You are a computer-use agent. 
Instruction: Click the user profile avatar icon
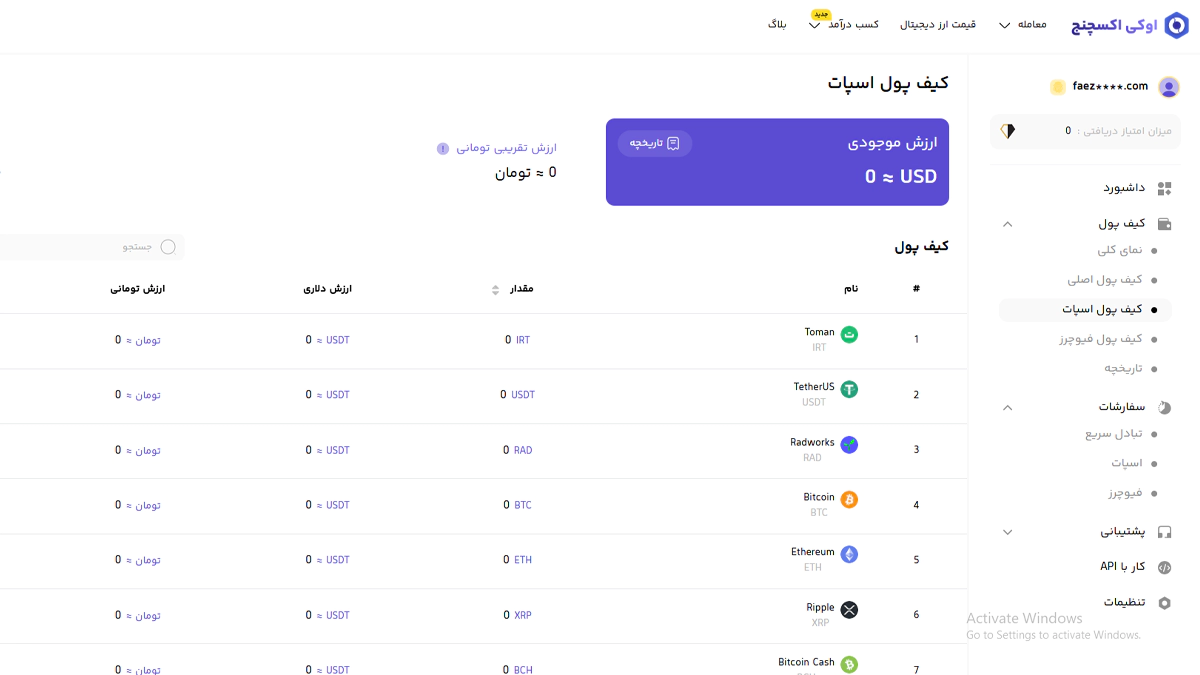1168,87
